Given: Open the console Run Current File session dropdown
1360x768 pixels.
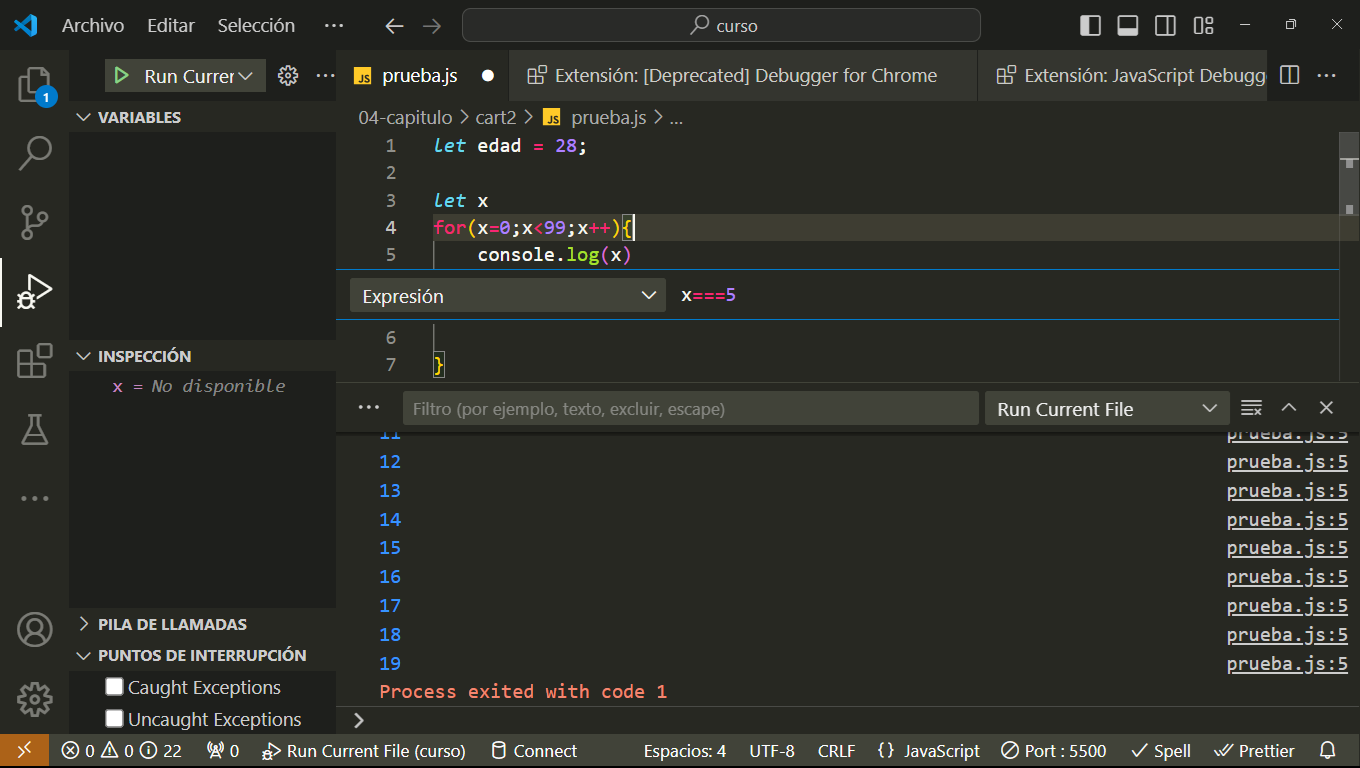Looking at the screenshot, I should pyautogui.click(x=1107, y=408).
